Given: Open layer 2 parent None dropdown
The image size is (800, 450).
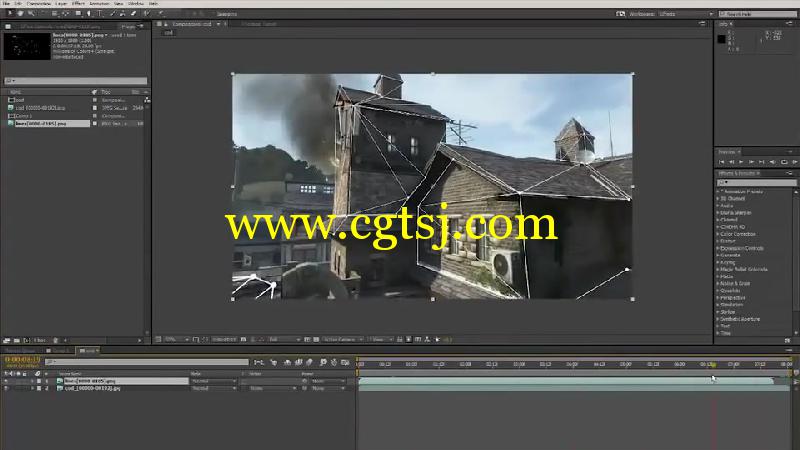Looking at the screenshot, I should [329, 388].
